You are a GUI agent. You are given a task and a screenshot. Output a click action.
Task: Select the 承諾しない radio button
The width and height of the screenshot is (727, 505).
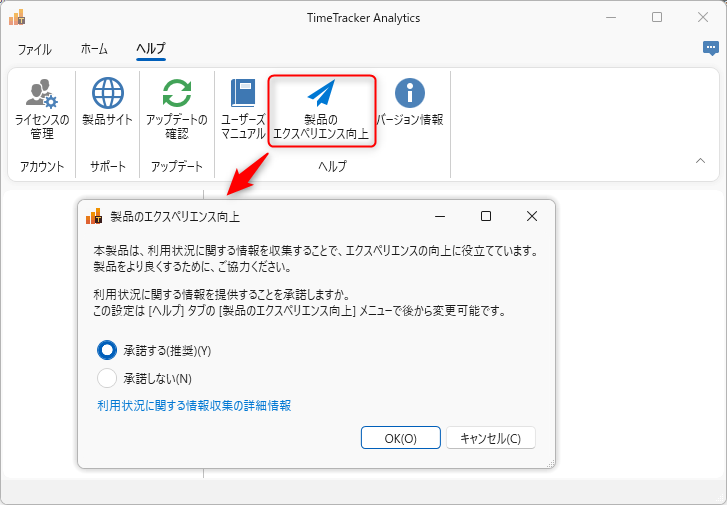(107, 378)
